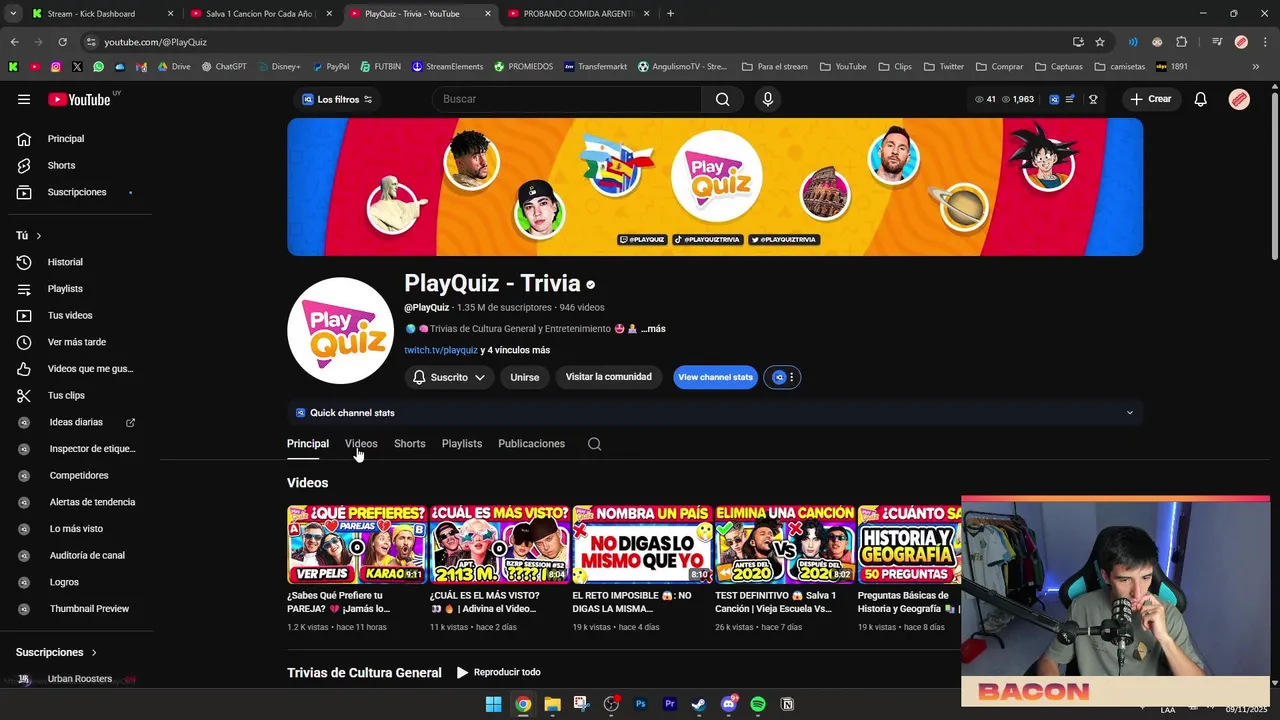Bookmark this page with the star icon
The image size is (1280, 720).
[x=1100, y=42]
